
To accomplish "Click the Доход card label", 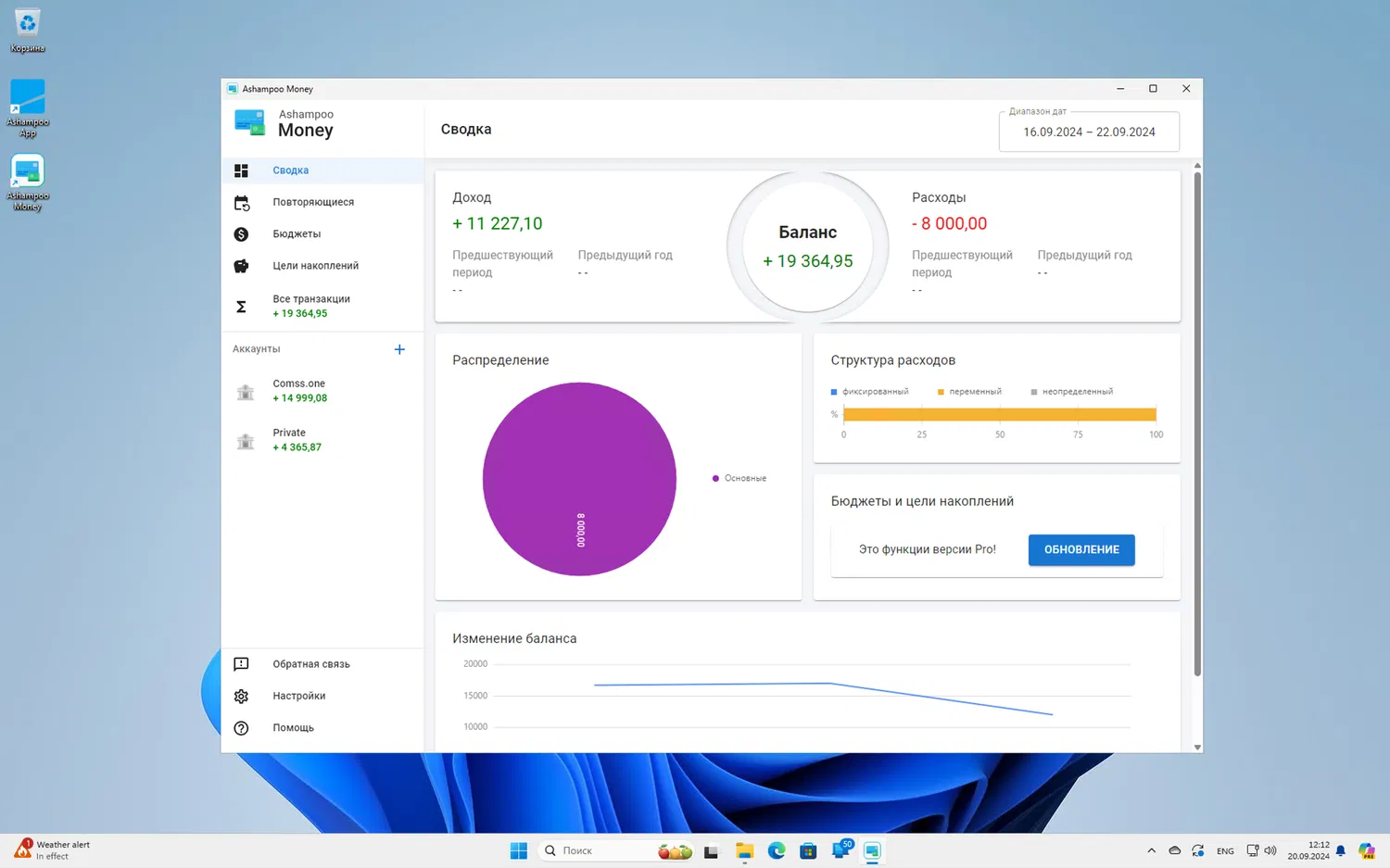I will pyautogui.click(x=472, y=197).
